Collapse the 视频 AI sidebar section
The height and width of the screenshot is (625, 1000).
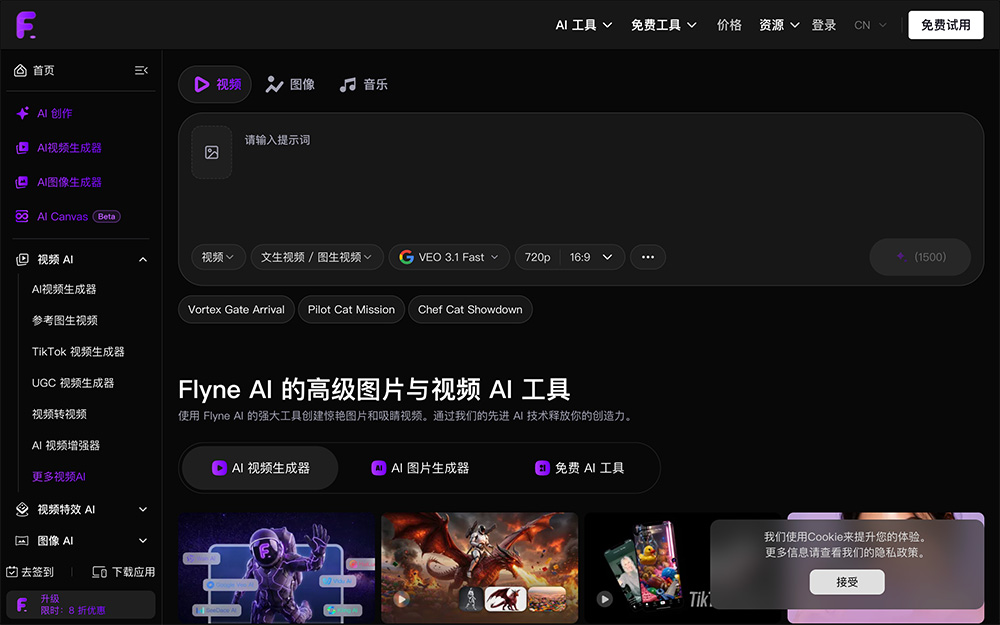point(143,260)
